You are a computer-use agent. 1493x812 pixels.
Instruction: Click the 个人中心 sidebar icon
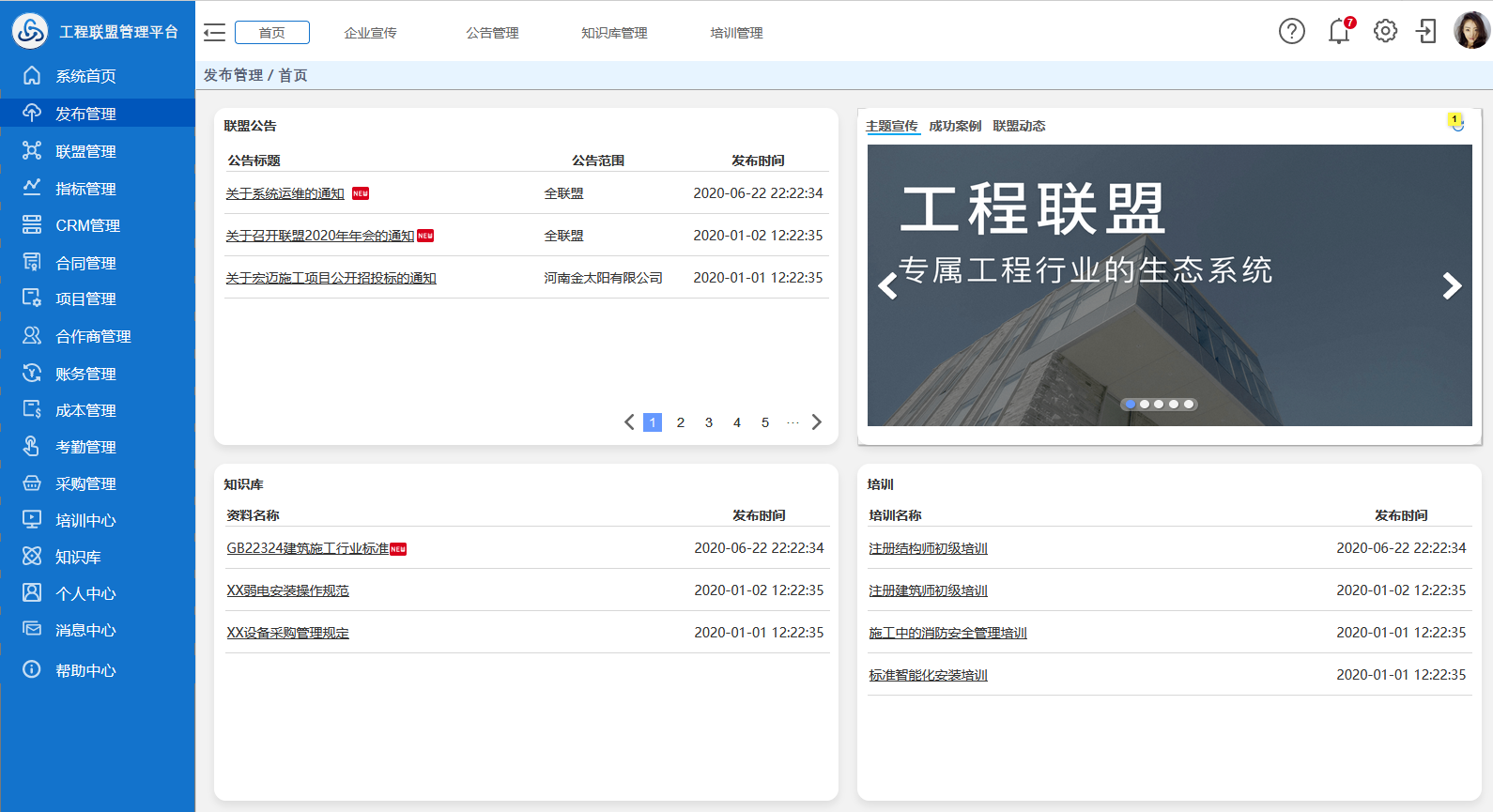pyautogui.click(x=32, y=592)
